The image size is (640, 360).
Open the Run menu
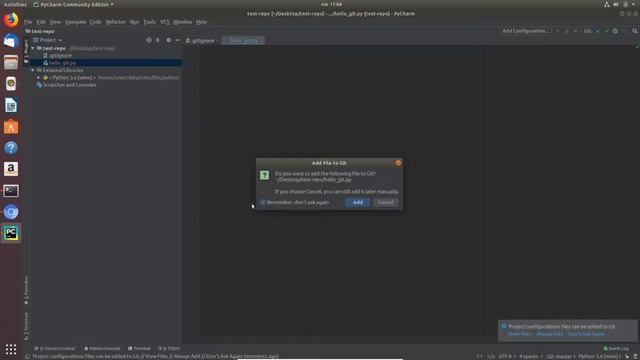(x=134, y=22)
